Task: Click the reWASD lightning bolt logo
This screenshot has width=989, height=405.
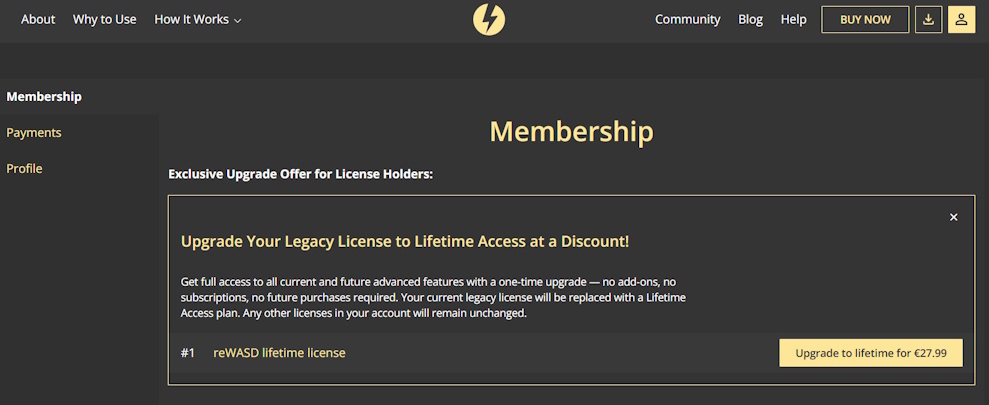Action: pos(489,20)
